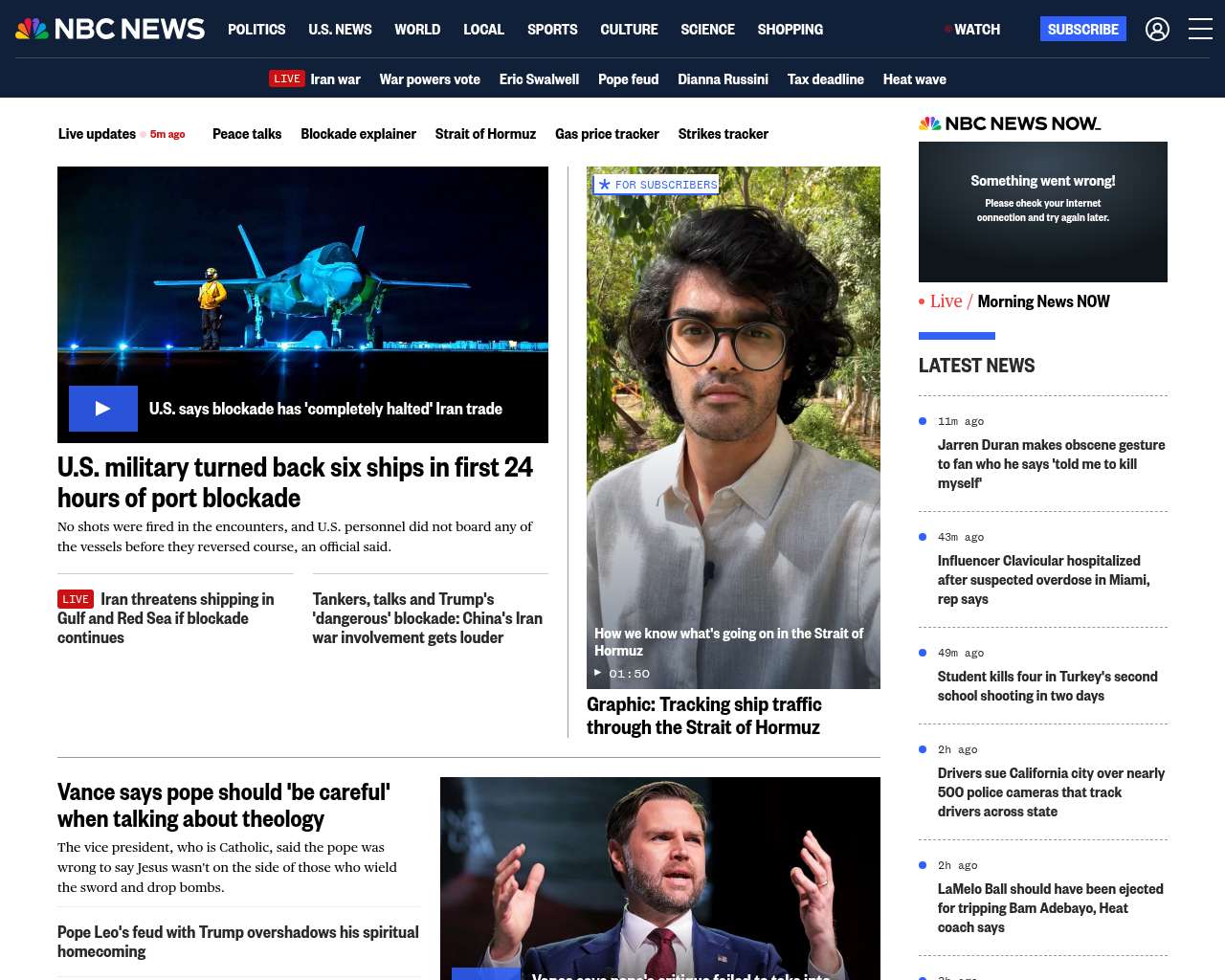Go to the Tax deadline topic
This screenshot has width=1225, height=980.
(825, 79)
